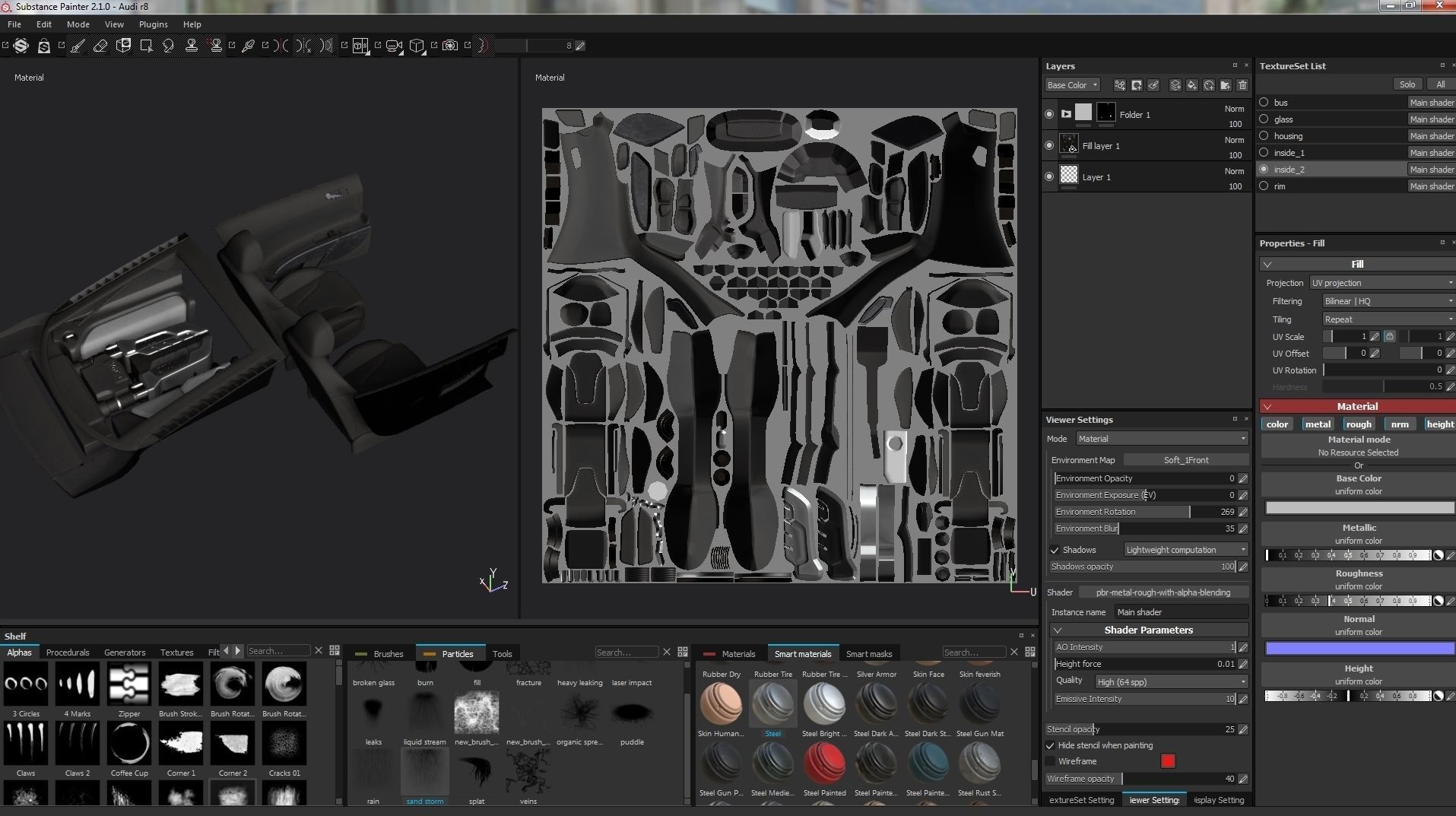Disable the Shadows checkbox
This screenshot has height=816, width=1456.
tap(1055, 550)
